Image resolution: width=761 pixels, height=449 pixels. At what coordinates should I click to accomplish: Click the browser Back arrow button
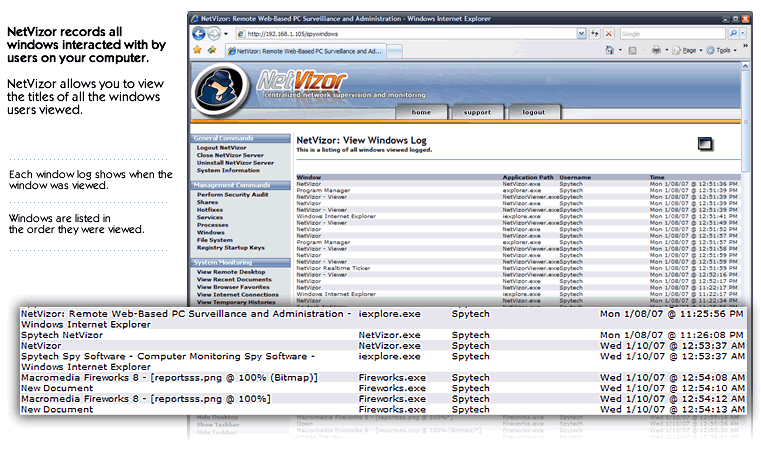(x=199, y=32)
